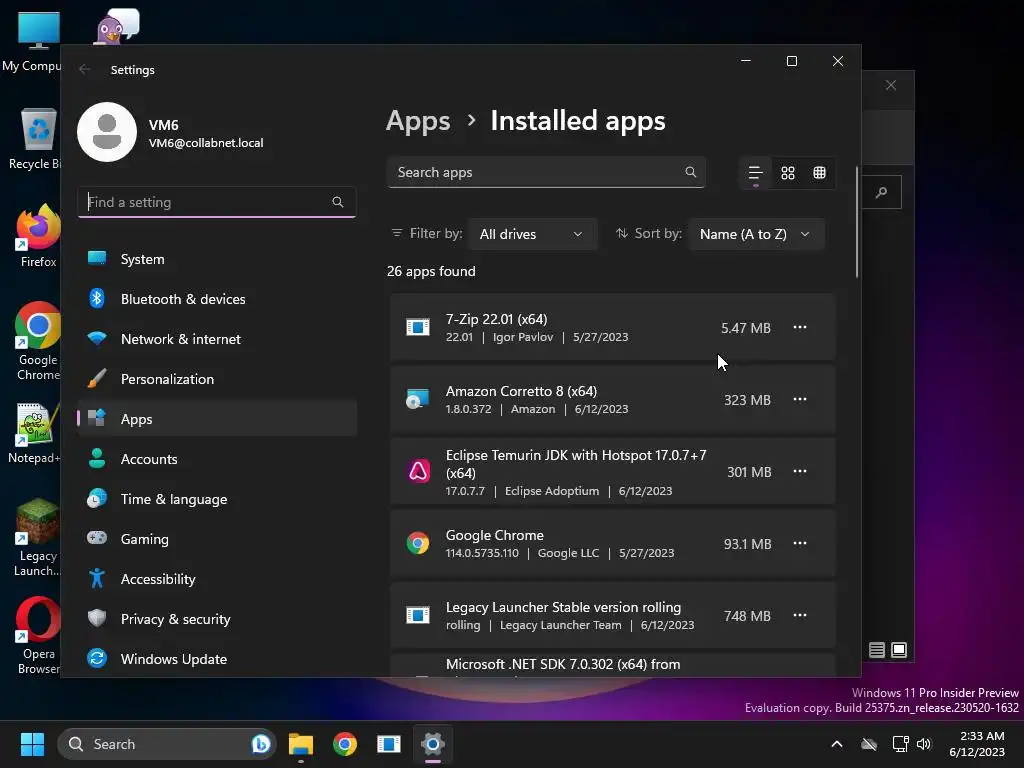This screenshot has height=768, width=1024.
Task: Open Gaming settings category
Action: click(x=217, y=539)
